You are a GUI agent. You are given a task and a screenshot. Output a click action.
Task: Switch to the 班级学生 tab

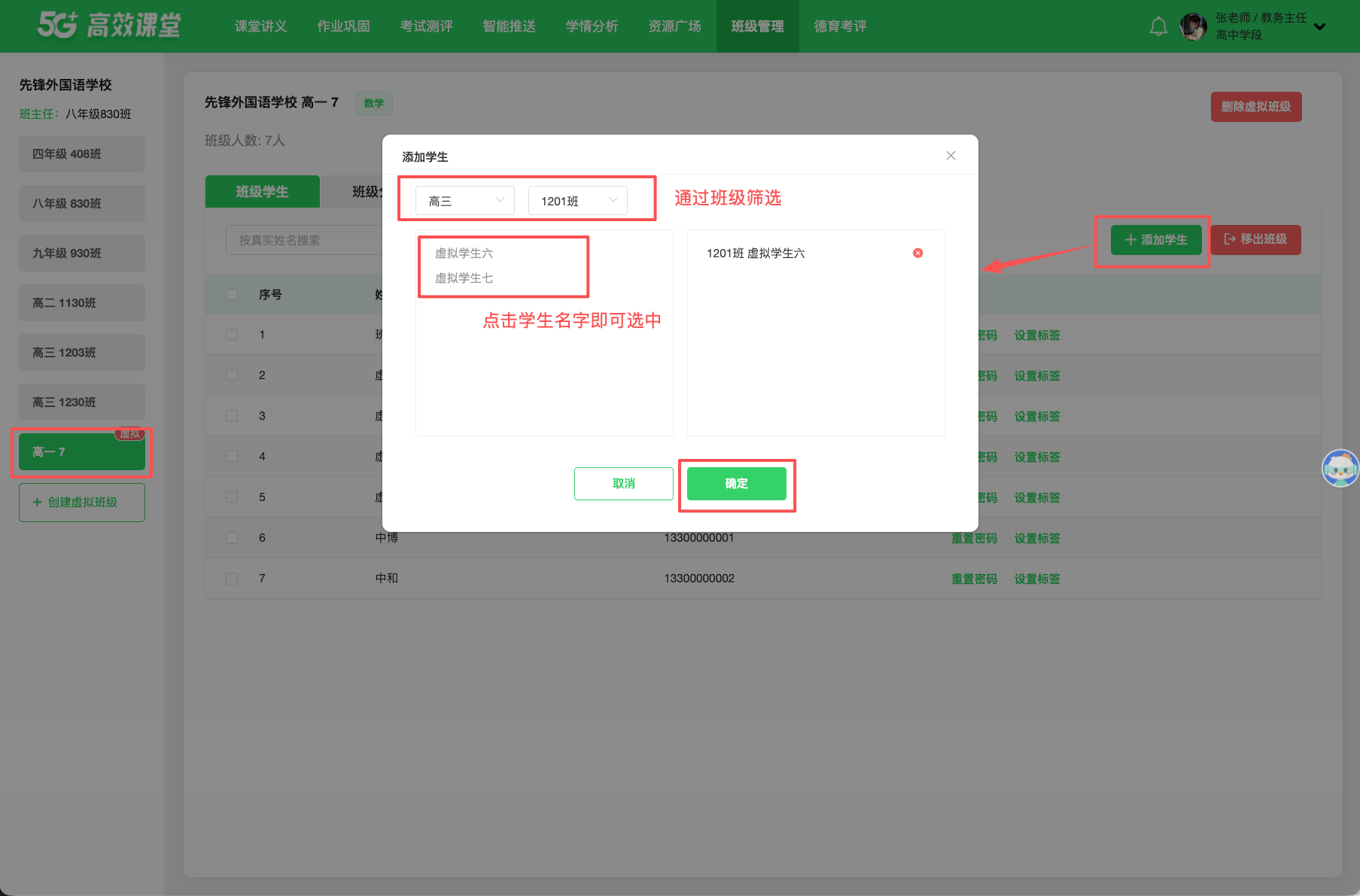pyautogui.click(x=263, y=192)
